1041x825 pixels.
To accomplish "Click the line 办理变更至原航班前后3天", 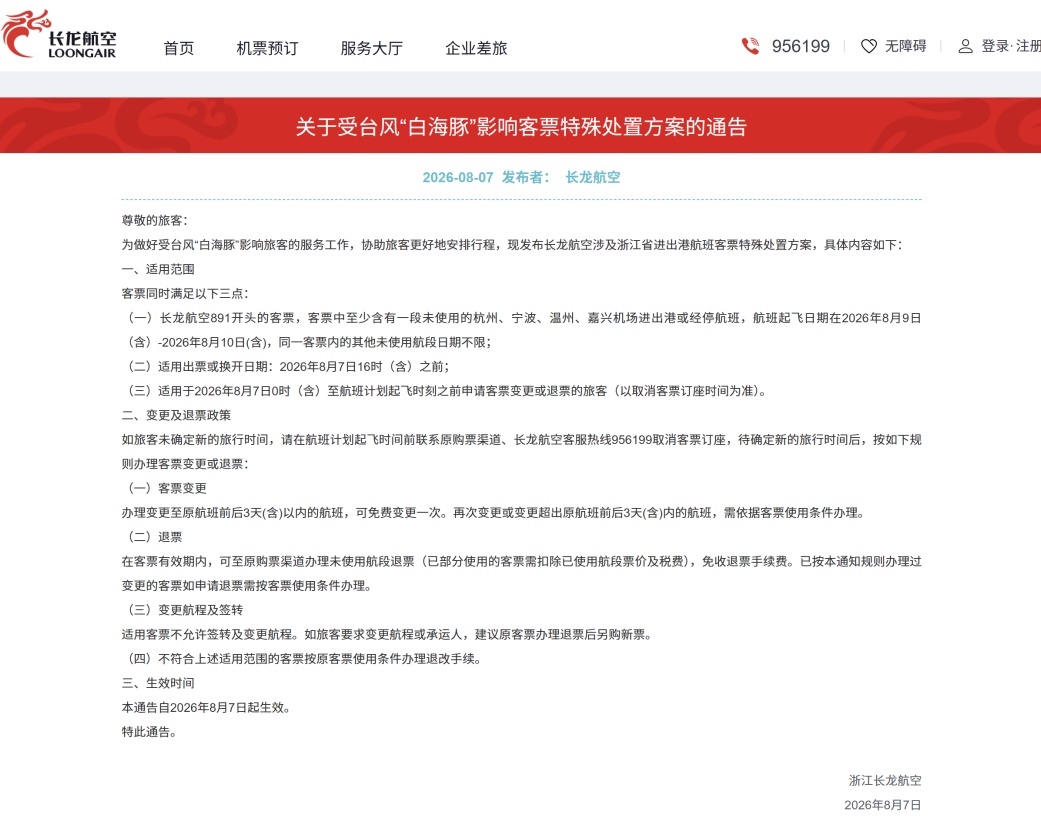I will pos(493,512).
